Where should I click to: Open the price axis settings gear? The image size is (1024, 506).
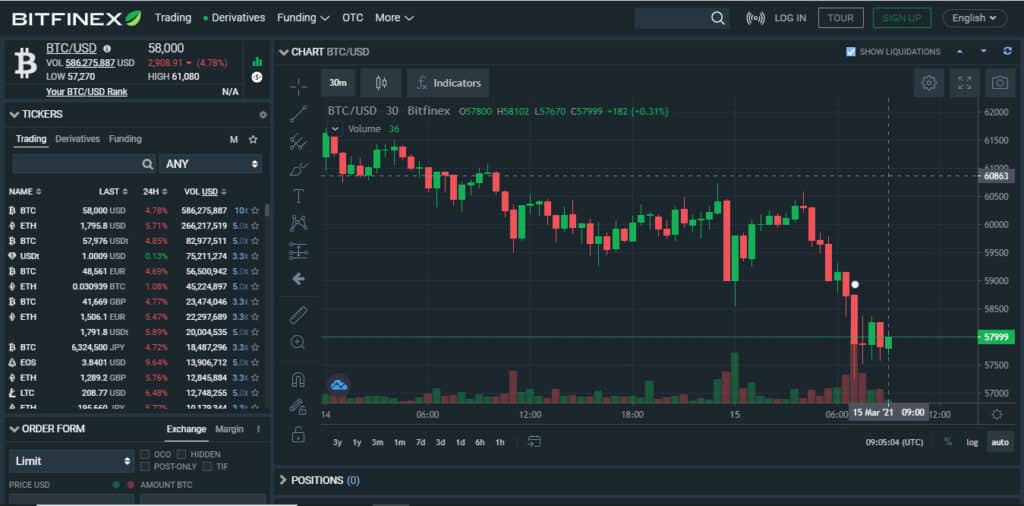[x=997, y=414]
